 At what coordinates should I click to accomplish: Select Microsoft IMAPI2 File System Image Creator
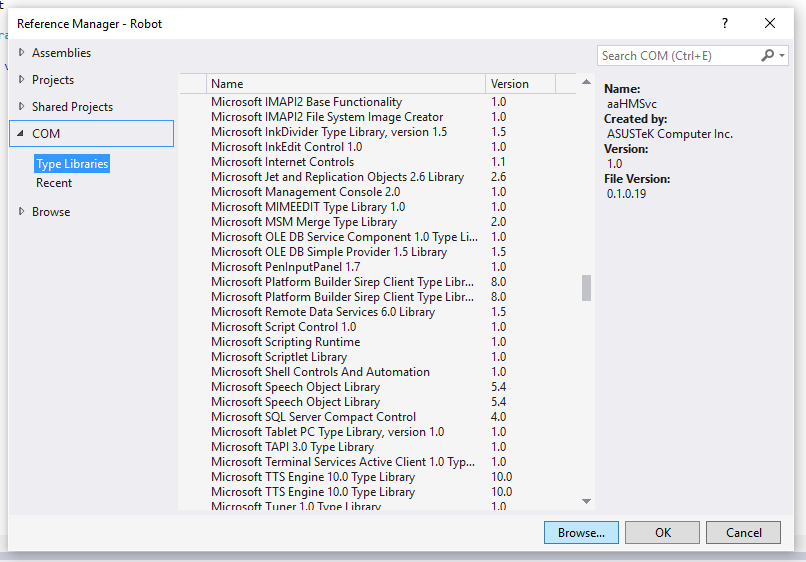378,117
